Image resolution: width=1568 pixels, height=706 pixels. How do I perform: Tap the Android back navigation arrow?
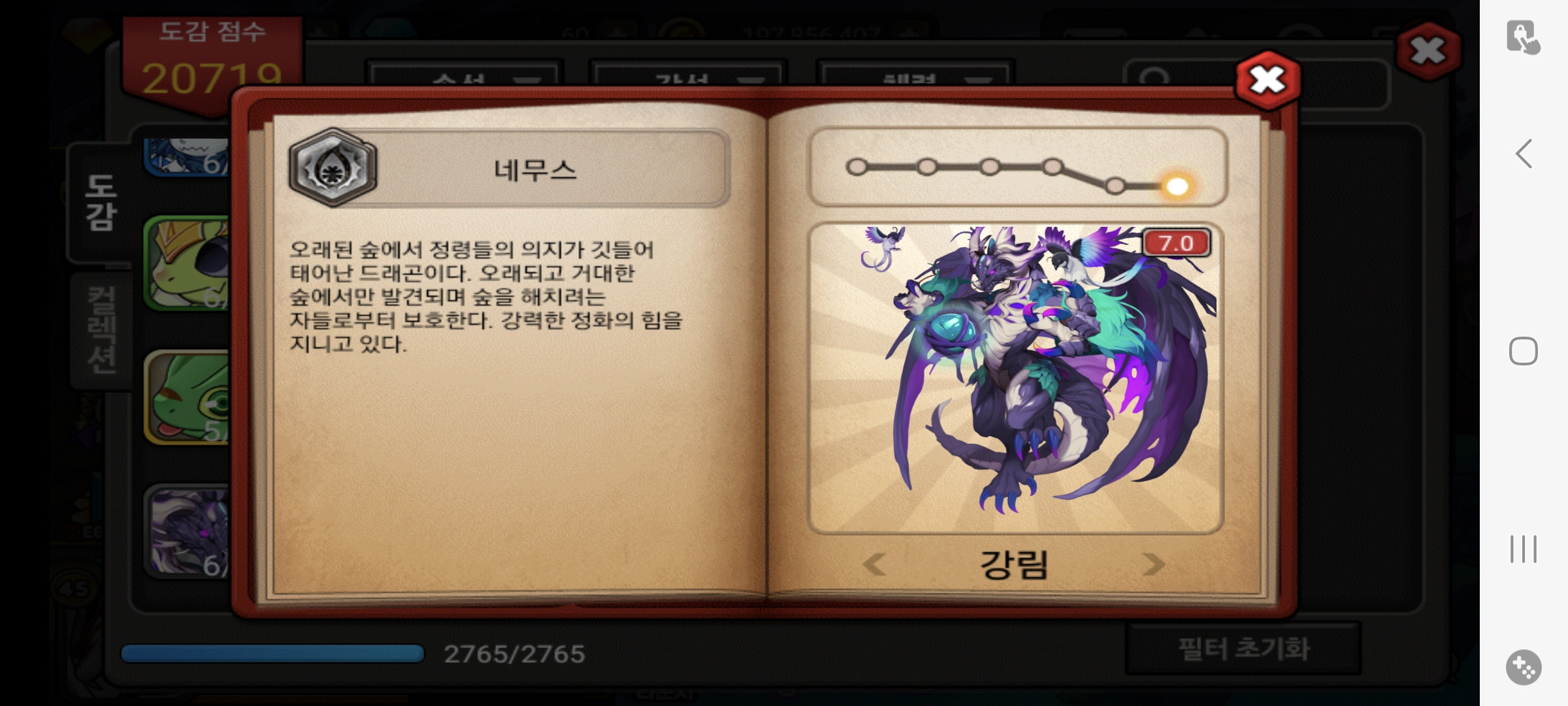point(1524,154)
